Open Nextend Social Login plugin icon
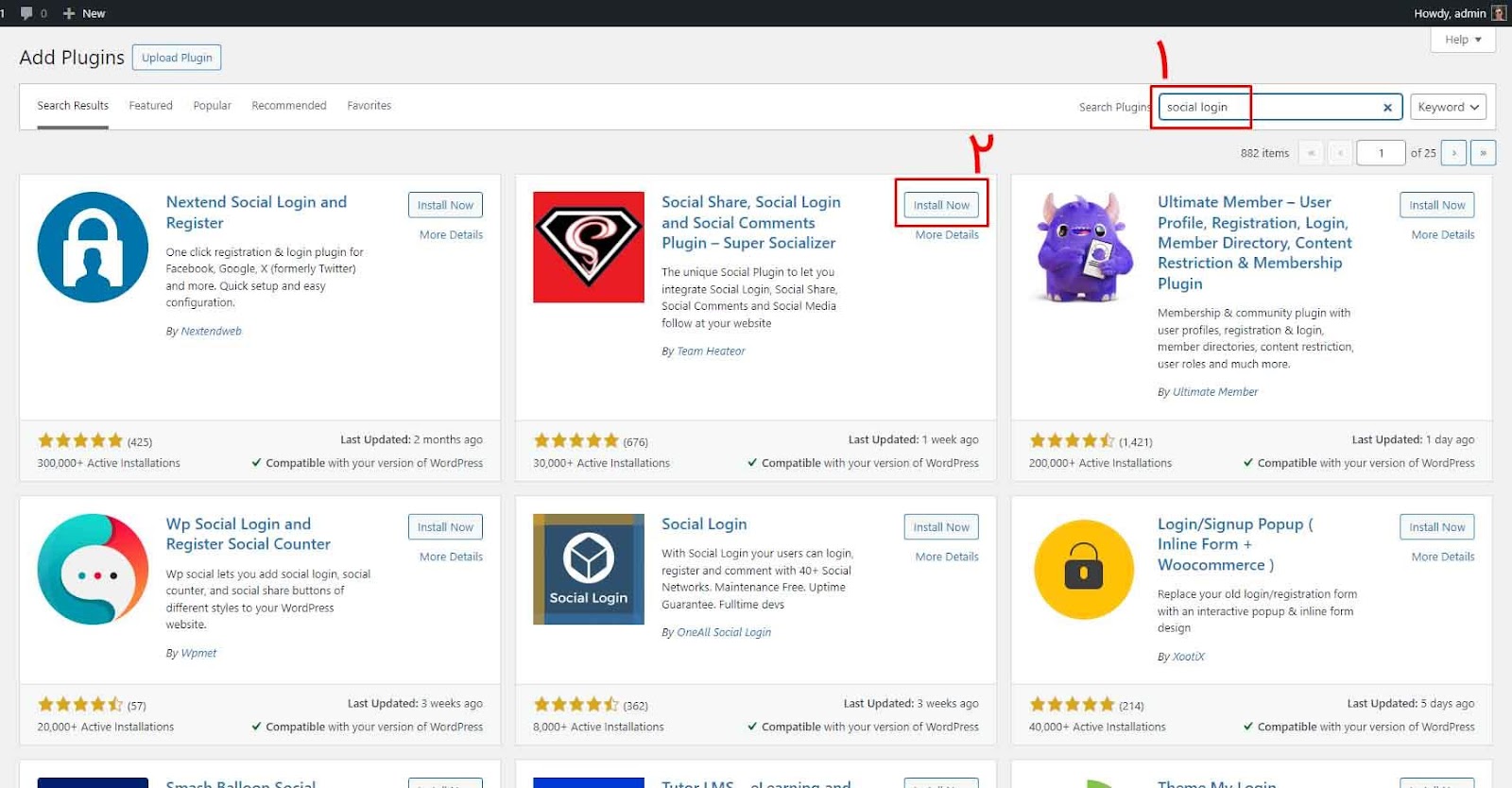Screen dimensions: 1512x788 (93, 248)
